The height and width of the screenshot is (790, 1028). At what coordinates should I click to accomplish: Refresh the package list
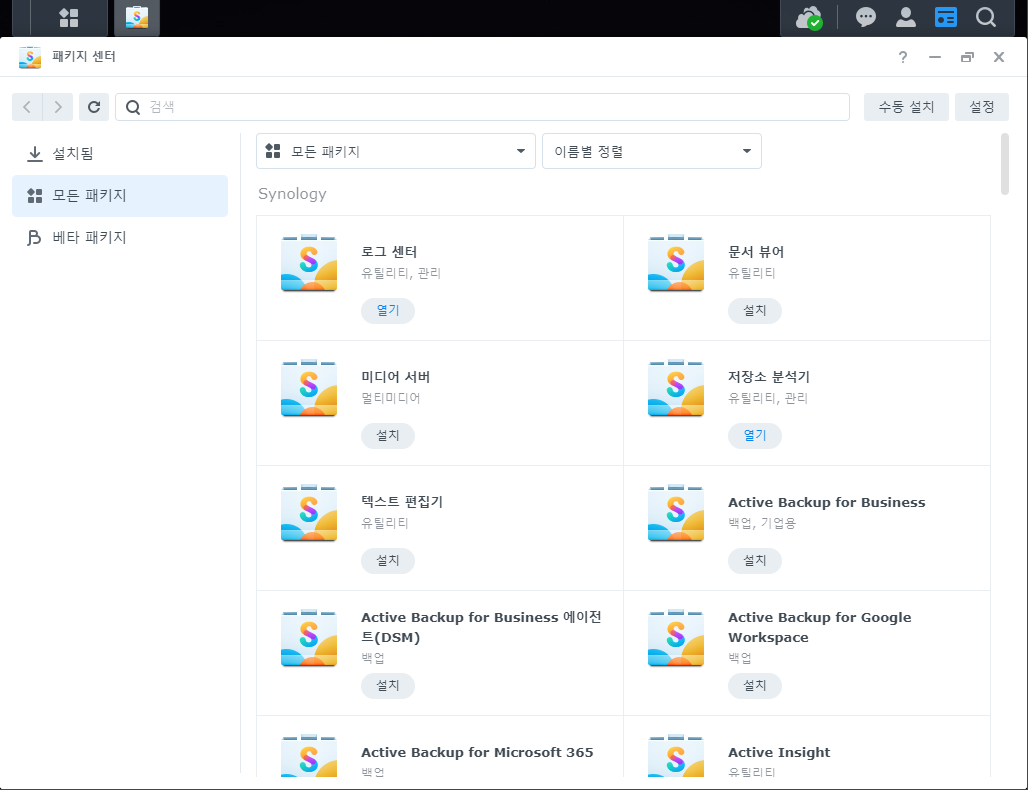click(x=94, y=107)
